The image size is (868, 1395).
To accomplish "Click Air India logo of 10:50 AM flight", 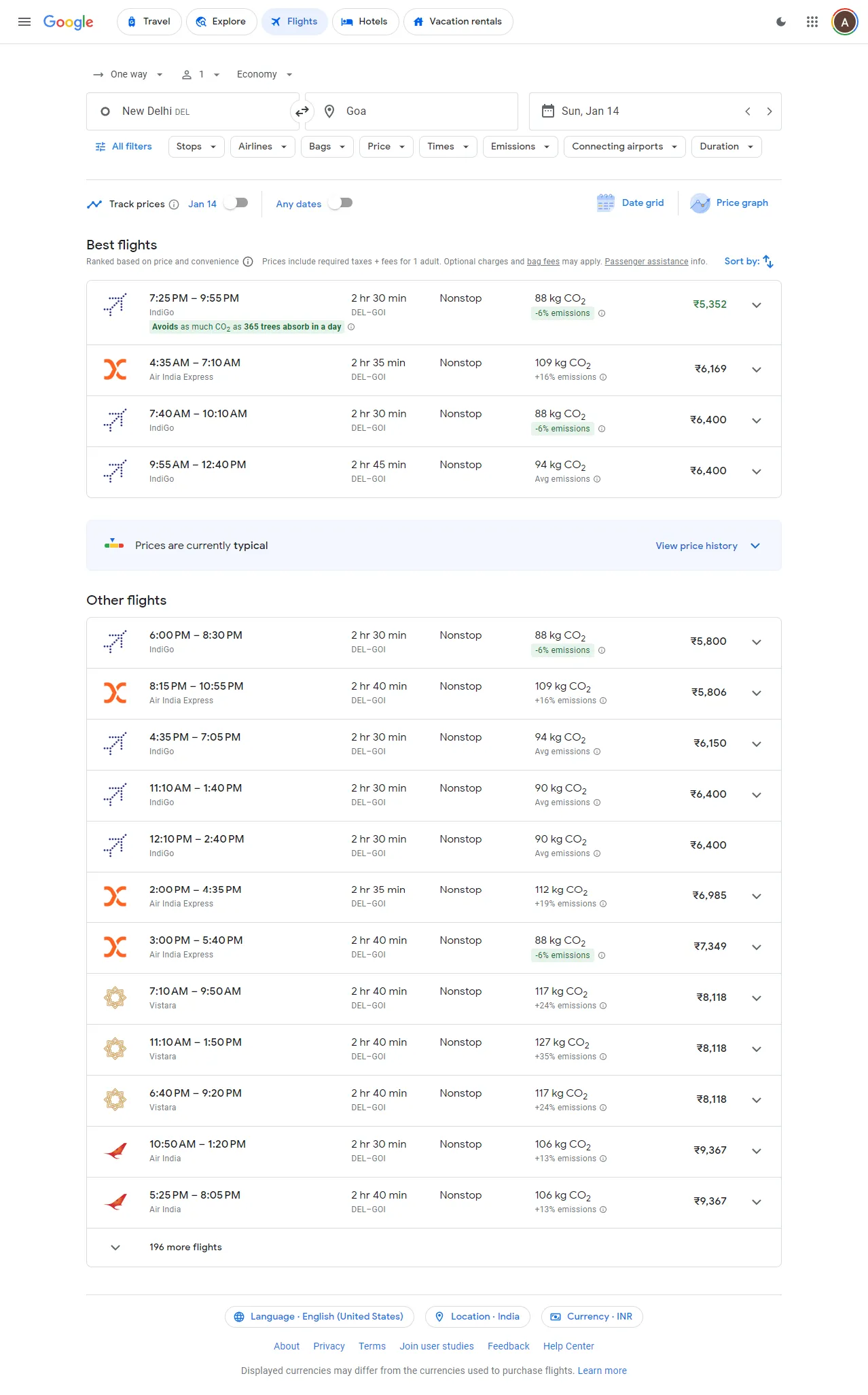I will click(115, 1150).
